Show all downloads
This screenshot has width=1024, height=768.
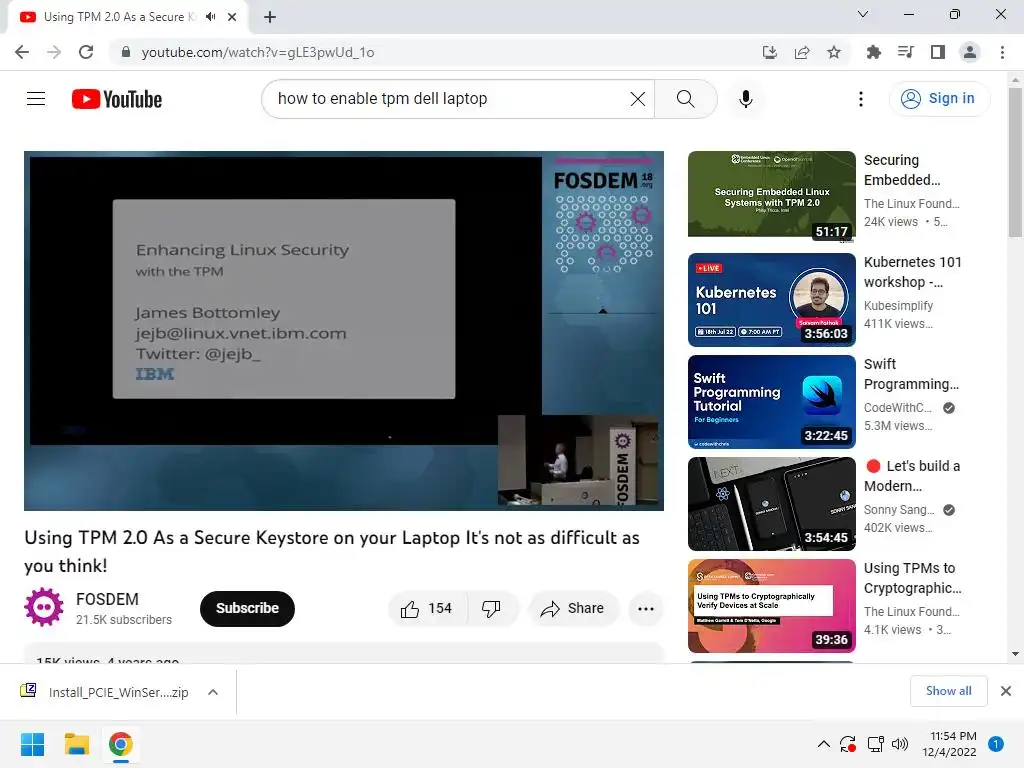(948, 691)
